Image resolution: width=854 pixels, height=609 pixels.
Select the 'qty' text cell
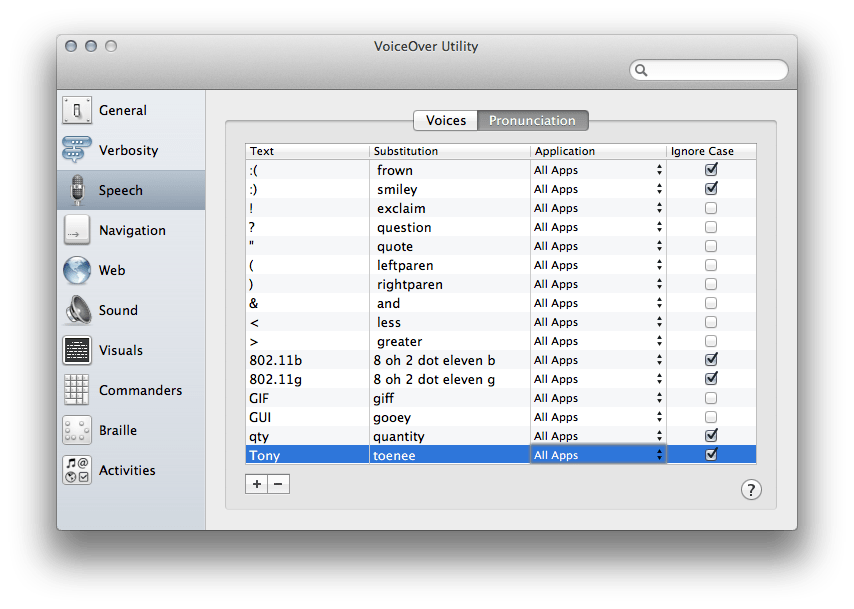307,436
